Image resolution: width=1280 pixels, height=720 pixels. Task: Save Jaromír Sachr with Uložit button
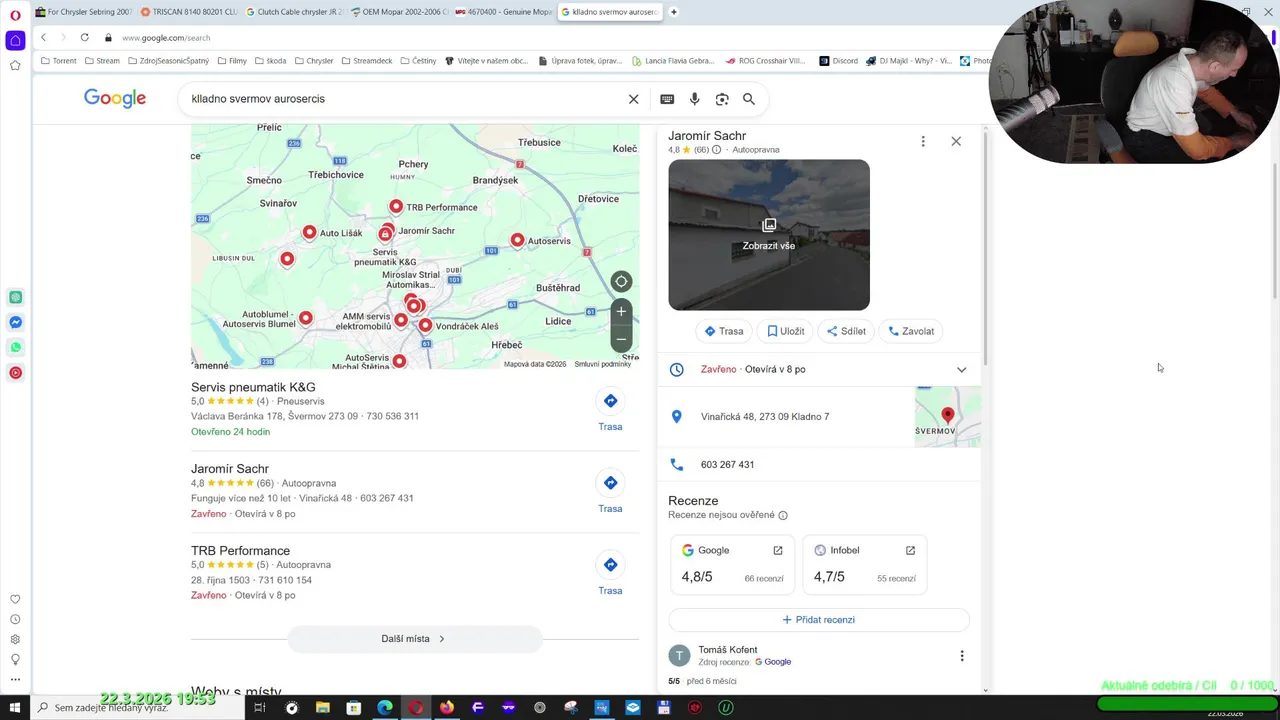(x=785, y=331)
